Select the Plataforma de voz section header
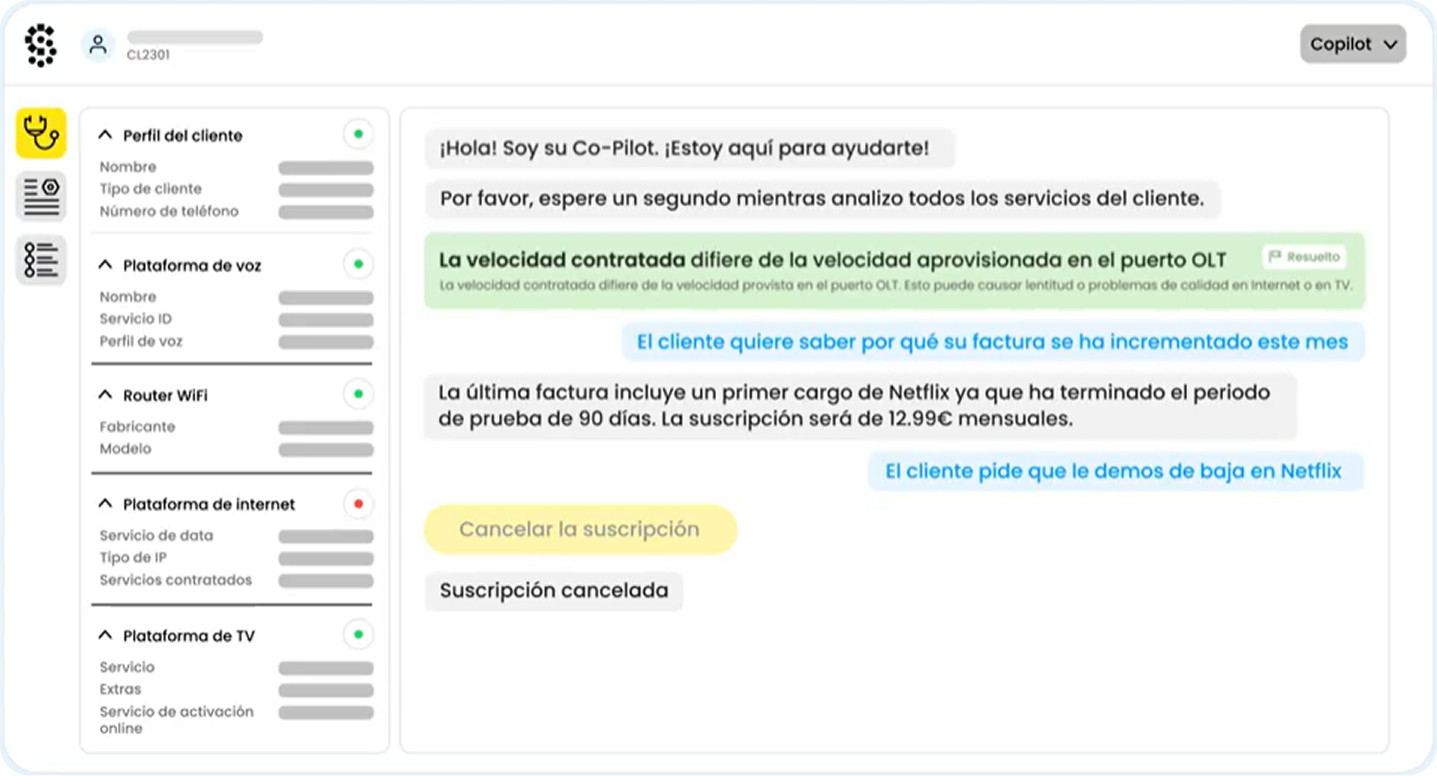The height and width of the screenshot is (776, 1437). (192, 266)
